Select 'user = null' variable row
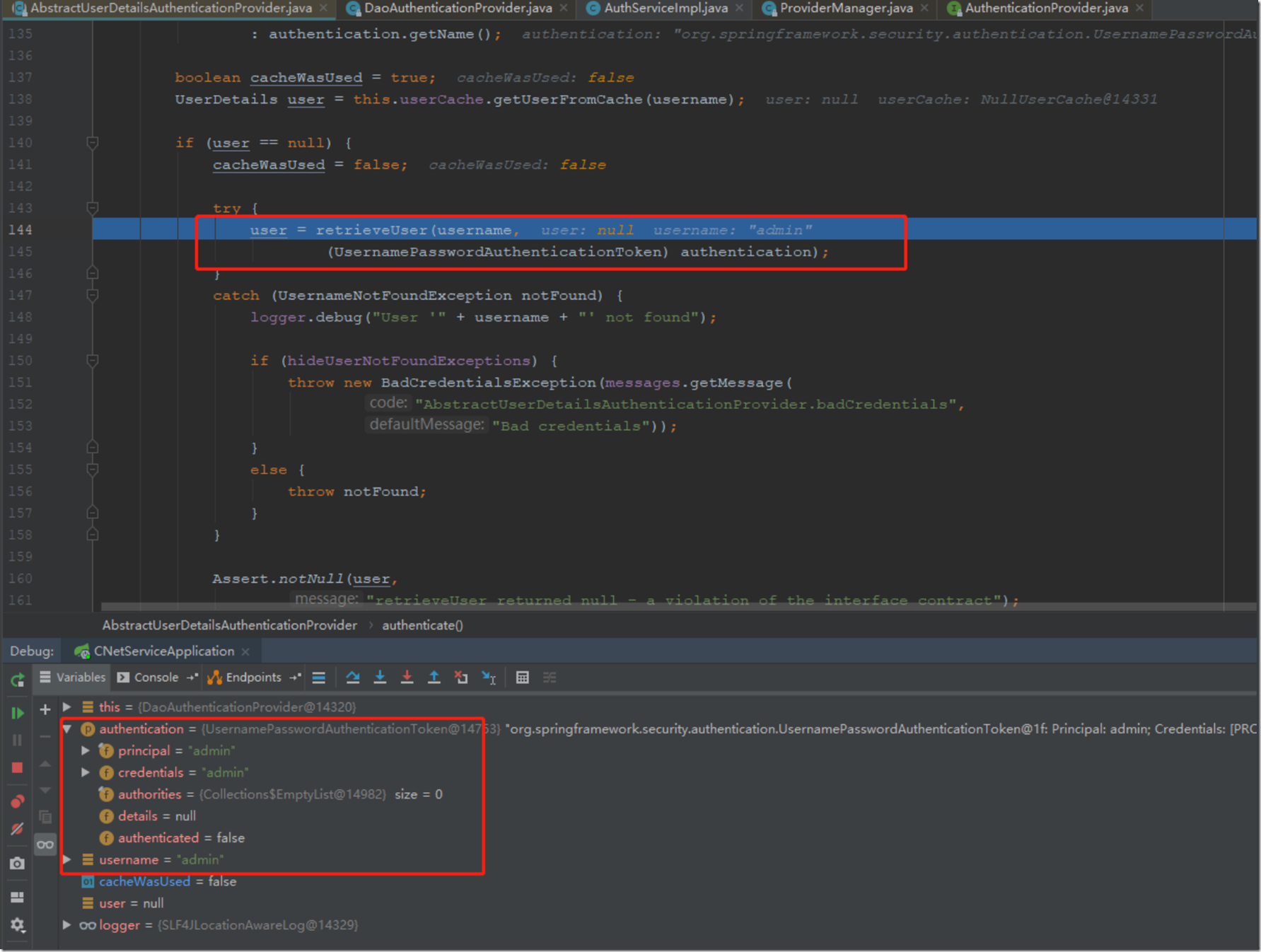 pos(123,903)
